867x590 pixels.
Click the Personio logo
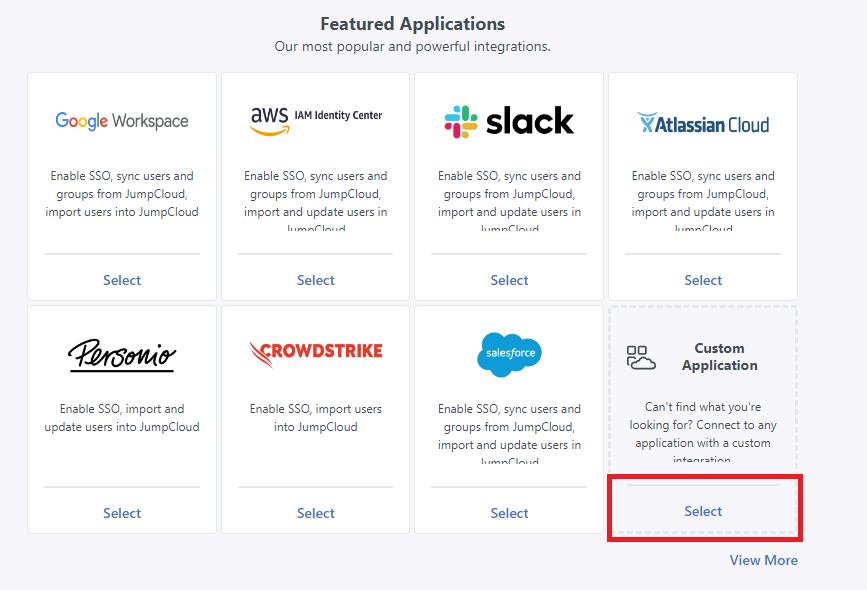pos(122,354)
